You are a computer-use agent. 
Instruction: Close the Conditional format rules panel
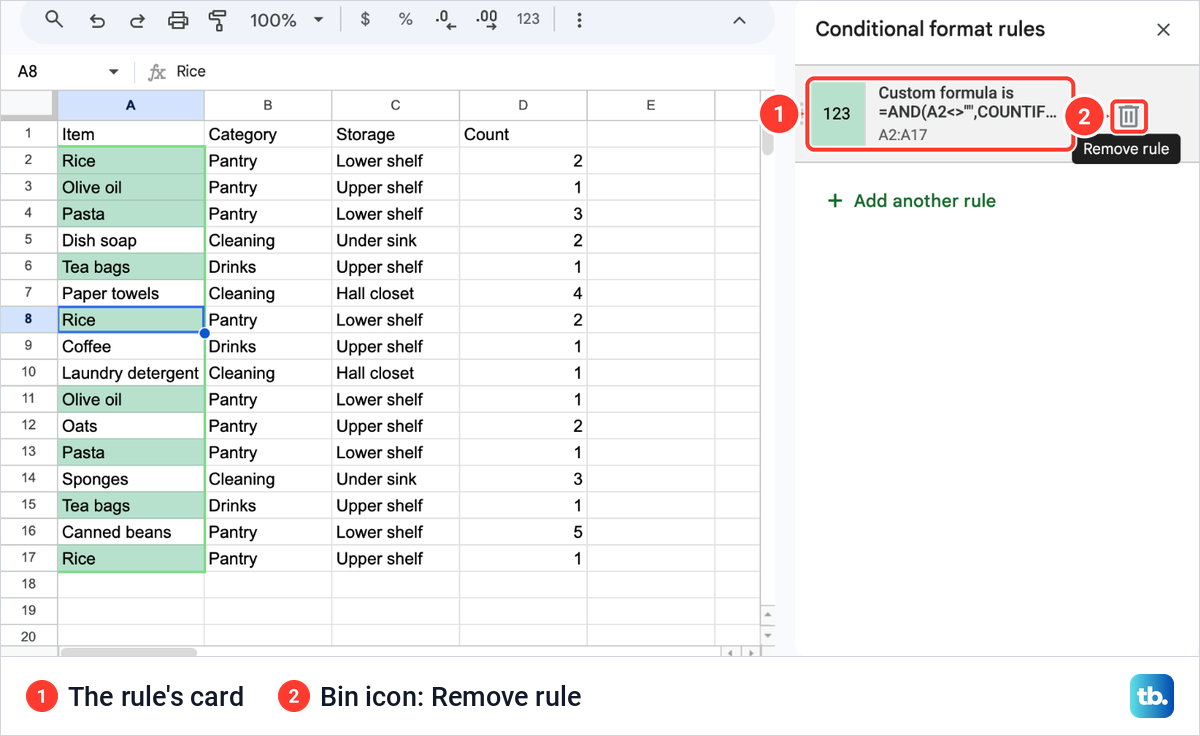tap(1163, 30)
